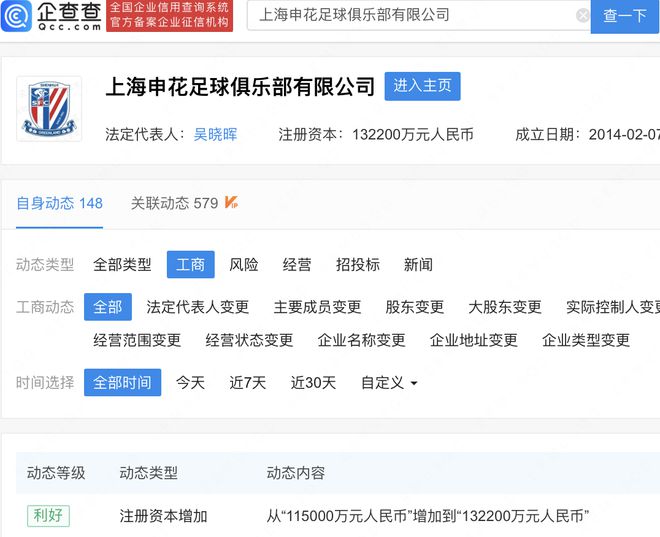
Task: Click the 注册资本增加 dynamic type cell
Action: (x=163, y=516)
